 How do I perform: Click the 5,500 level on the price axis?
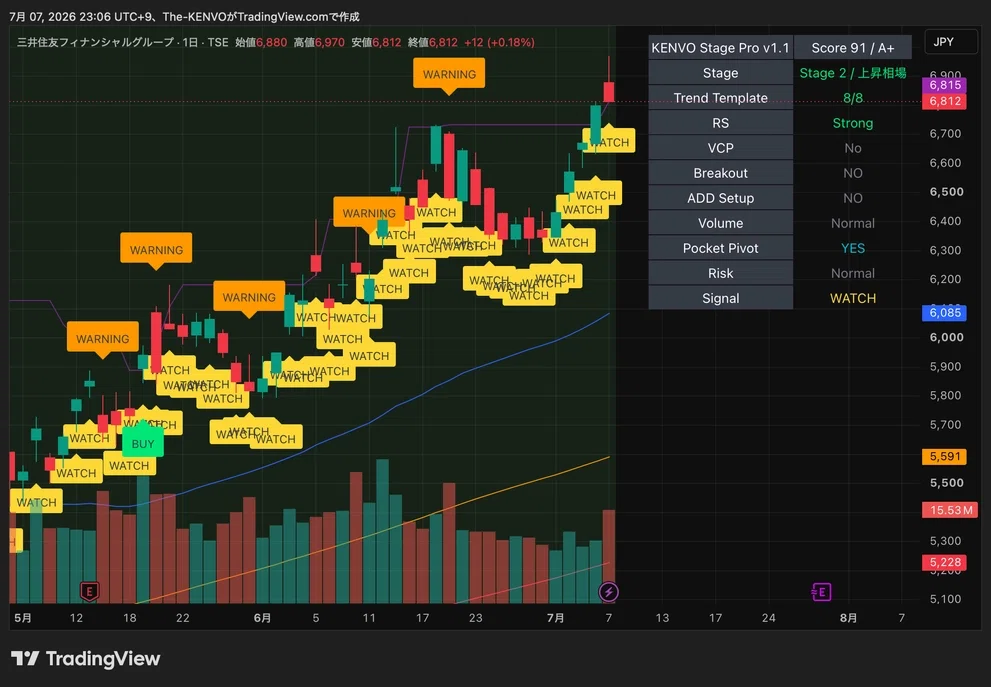[x=946, y=483]
